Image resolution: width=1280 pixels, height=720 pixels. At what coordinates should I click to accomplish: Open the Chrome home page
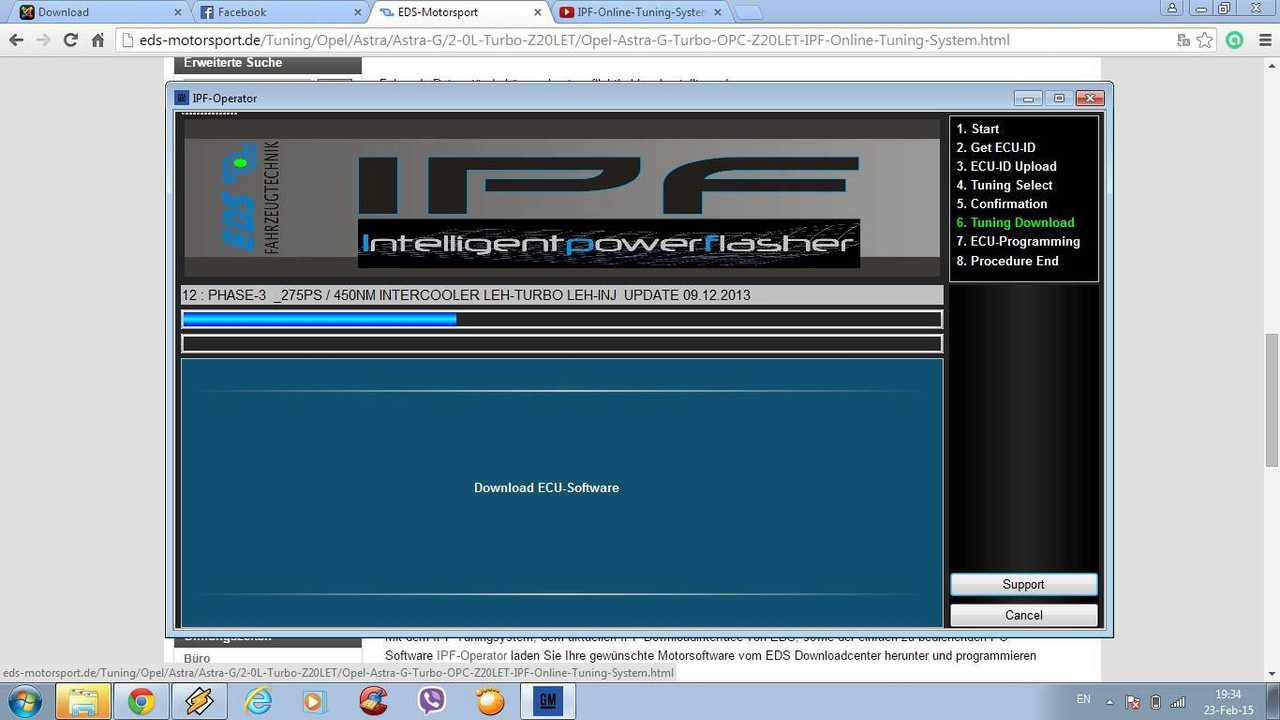[x=97, y=41]
